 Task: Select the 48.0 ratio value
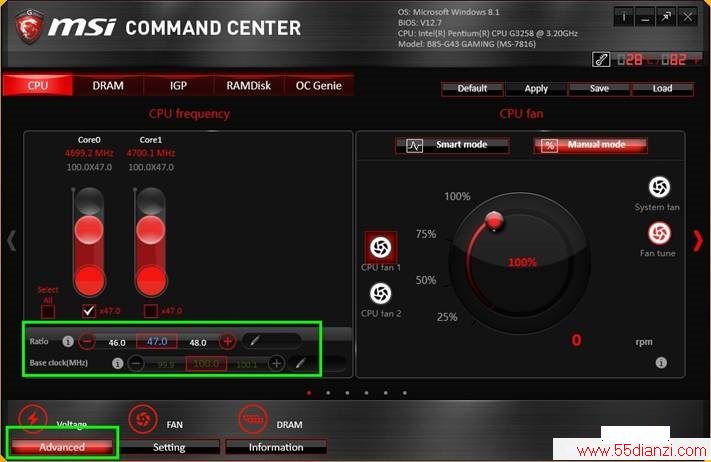pos(198,343)
